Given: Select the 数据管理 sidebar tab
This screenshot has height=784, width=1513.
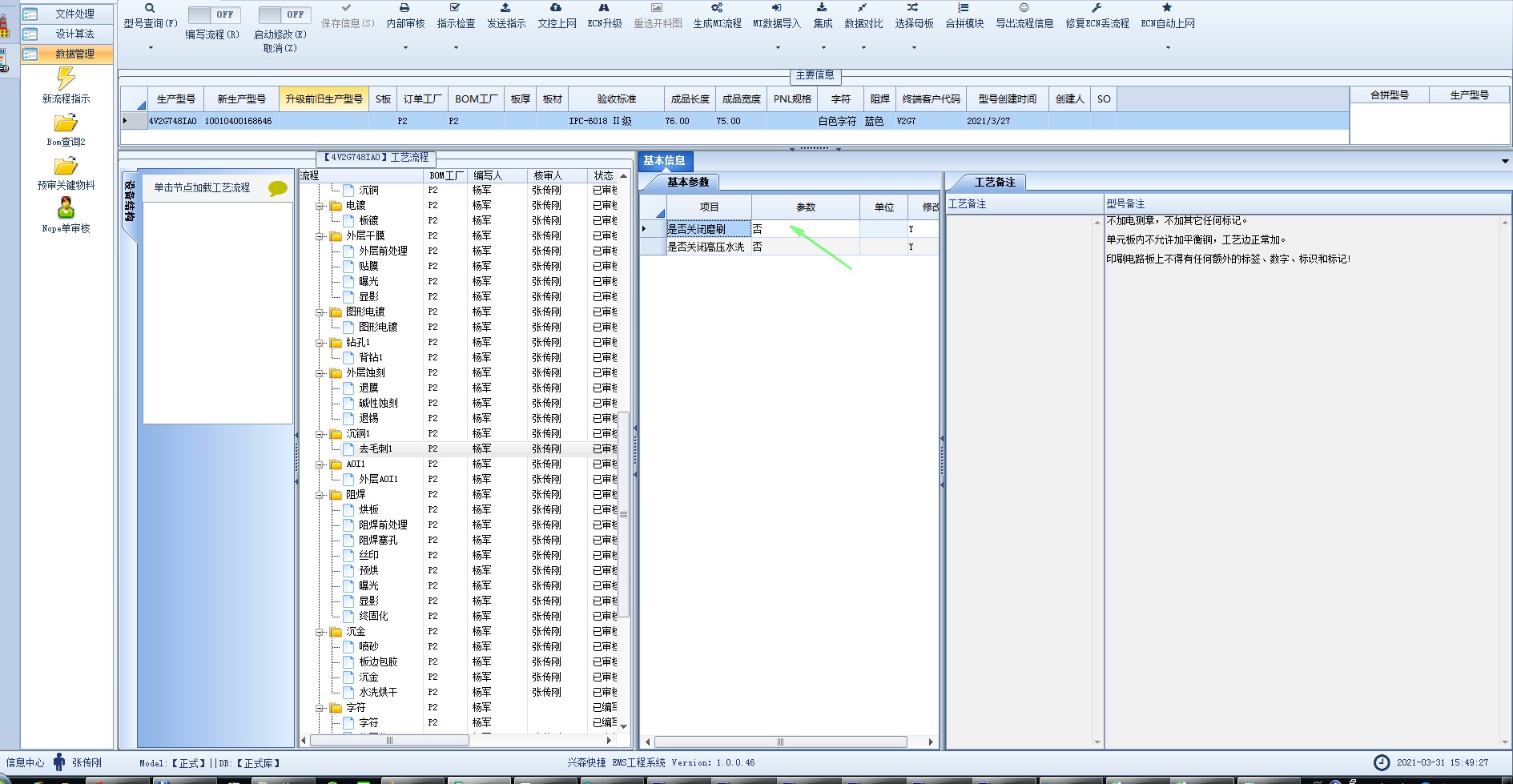Looking at the screenshot, I should point(67,54).
